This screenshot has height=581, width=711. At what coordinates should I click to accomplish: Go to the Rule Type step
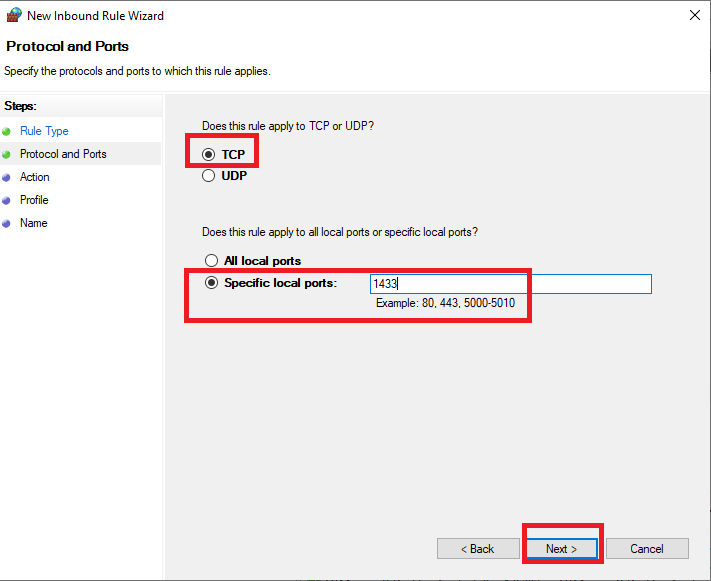44,131
